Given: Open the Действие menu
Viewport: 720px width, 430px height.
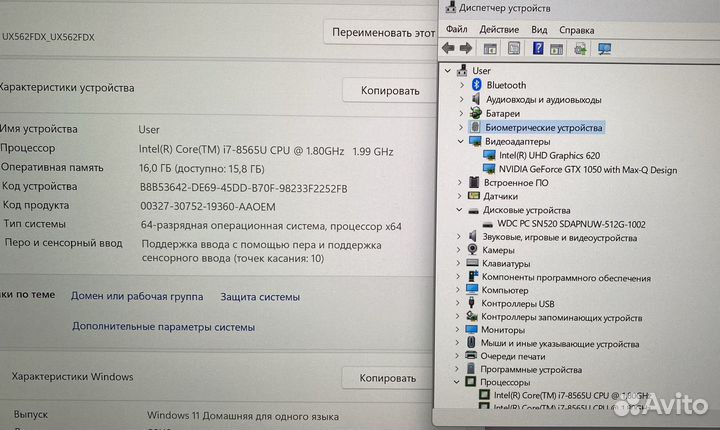Looking at the screenshot, I should pos(499,29).
